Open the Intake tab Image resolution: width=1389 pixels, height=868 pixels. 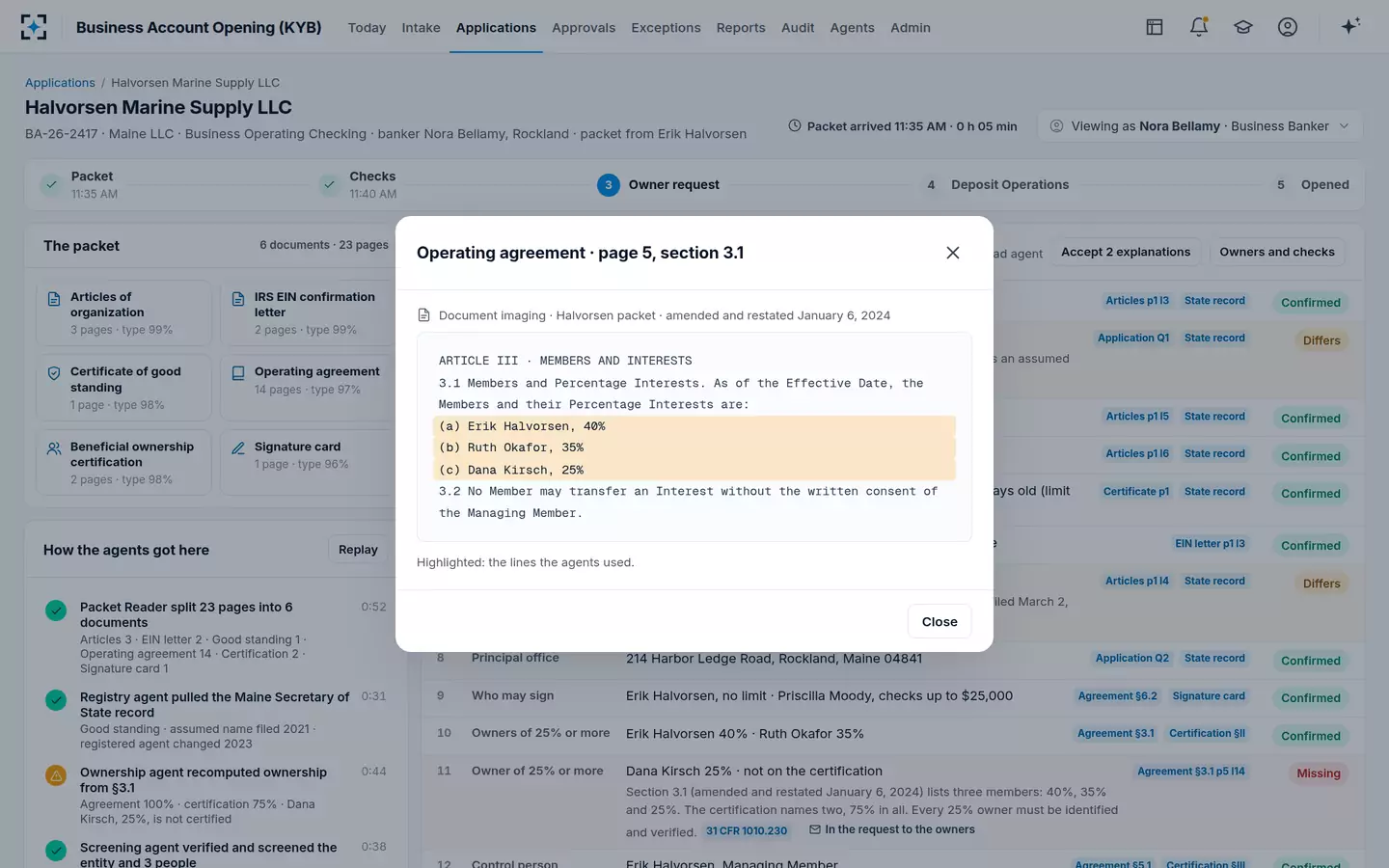[421, 28]
